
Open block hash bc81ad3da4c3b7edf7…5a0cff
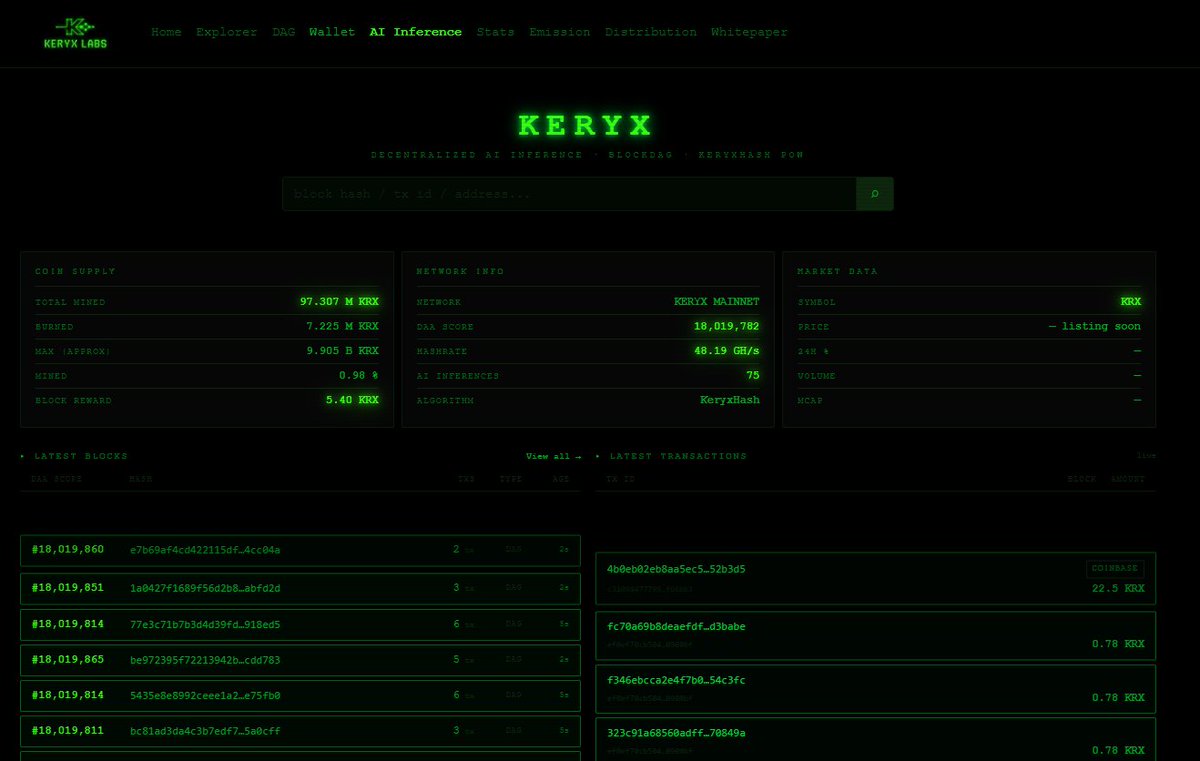[x=205, y=731]
